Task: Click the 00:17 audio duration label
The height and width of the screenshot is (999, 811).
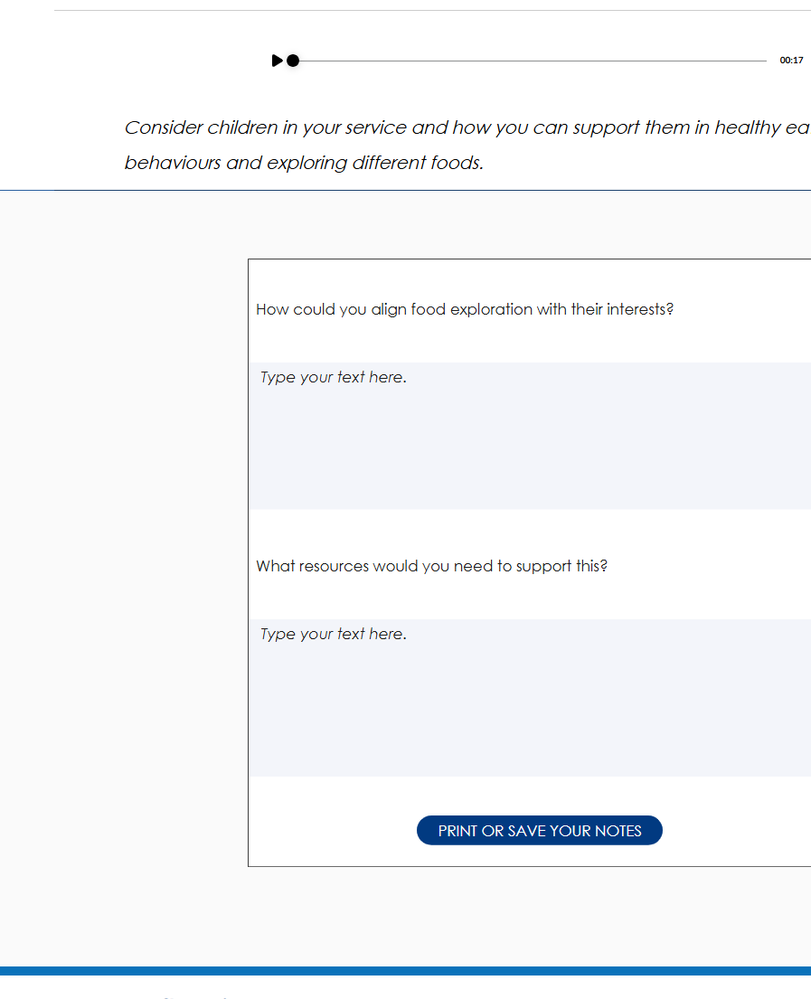Action: click(791, 61)
